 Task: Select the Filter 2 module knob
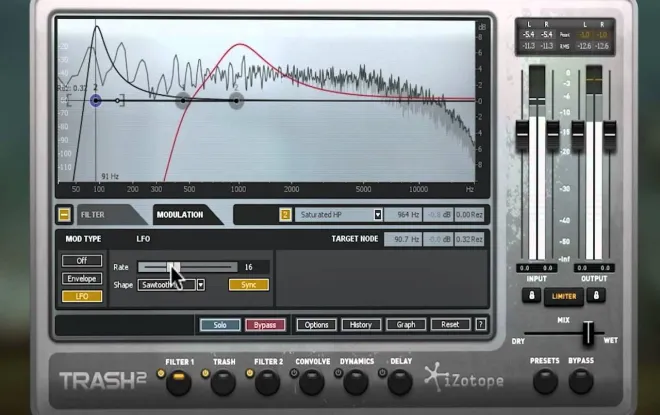(x=267, y=383)
